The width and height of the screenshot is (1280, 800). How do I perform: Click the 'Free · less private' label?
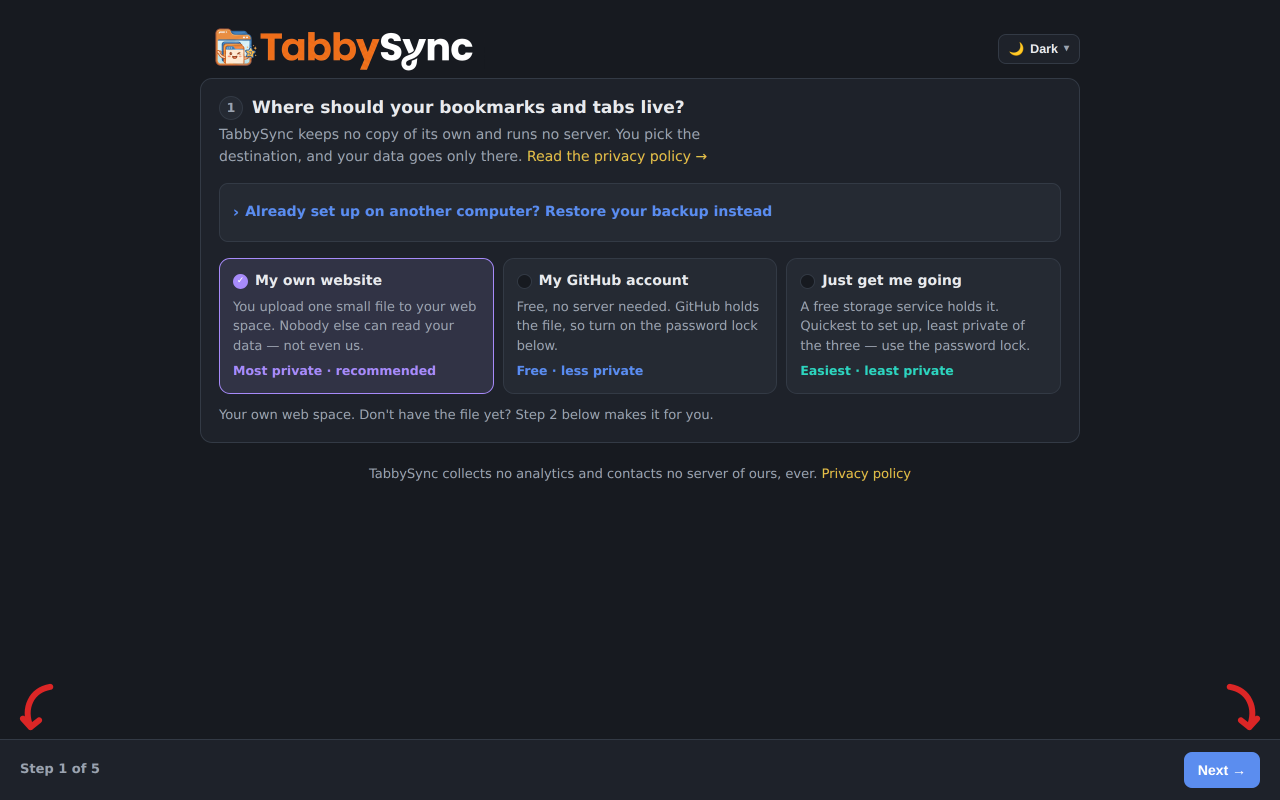click(580, 371)
